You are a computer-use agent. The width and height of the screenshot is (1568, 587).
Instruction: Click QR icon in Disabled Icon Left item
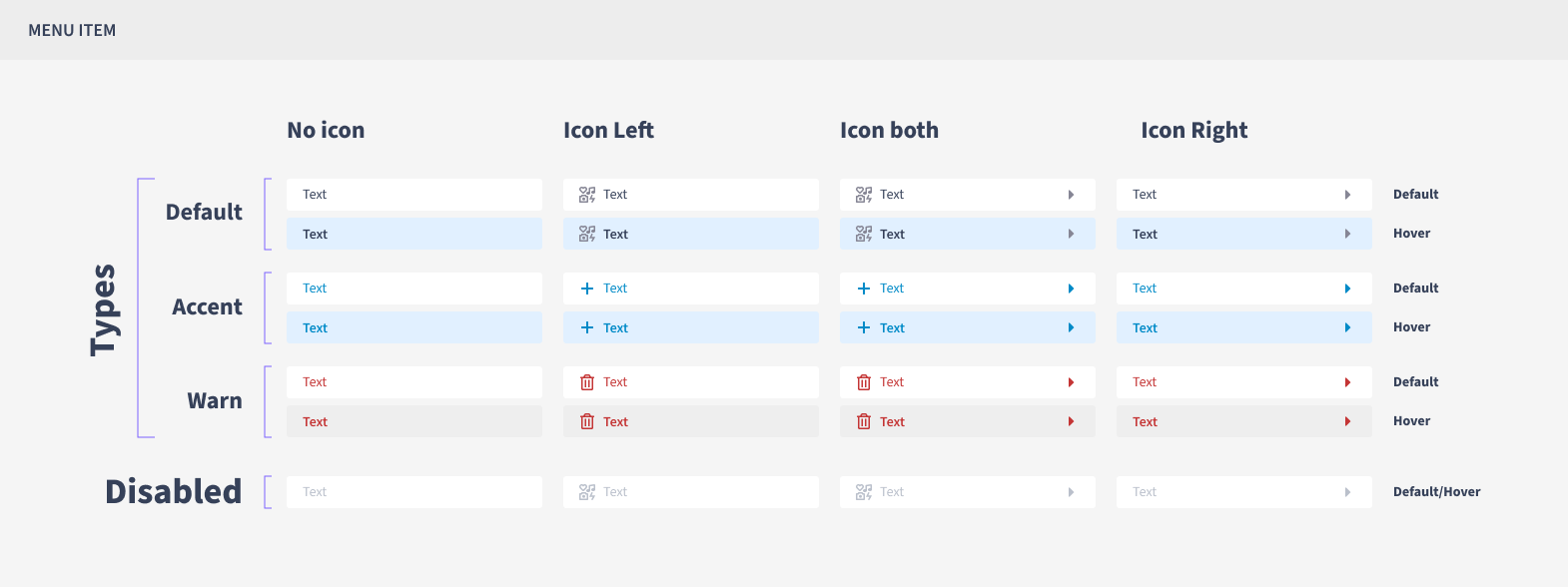(x=587, y=492)
